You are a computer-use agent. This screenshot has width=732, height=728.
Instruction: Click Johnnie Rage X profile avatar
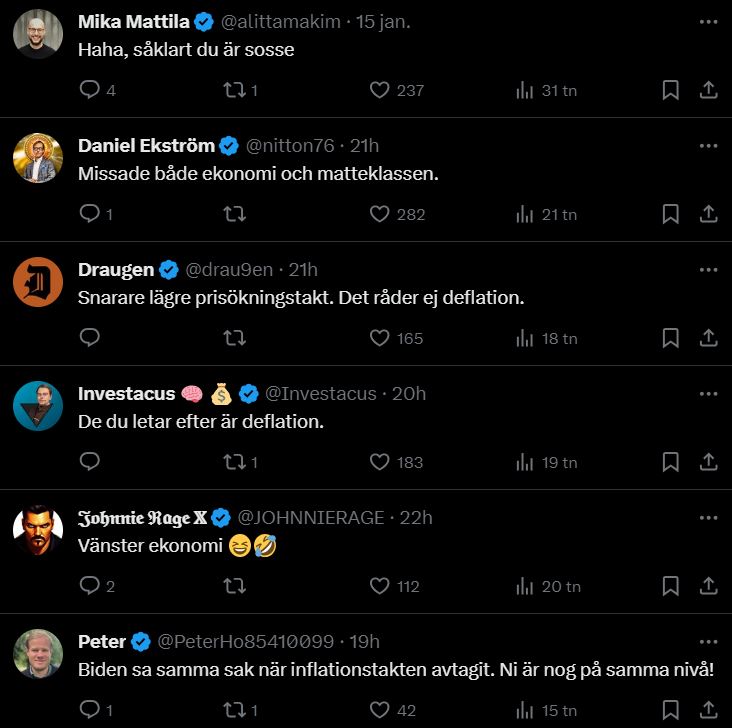[38, 530]
